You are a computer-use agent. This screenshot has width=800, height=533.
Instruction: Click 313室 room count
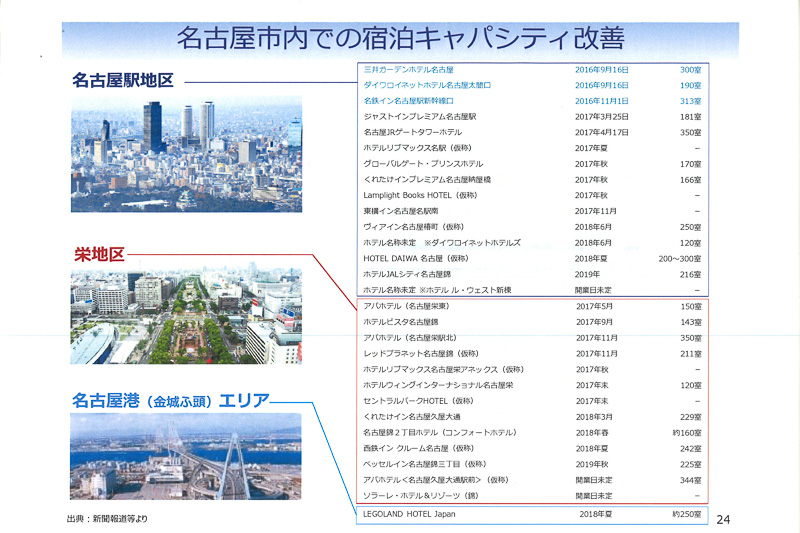(x=690, y=101)
